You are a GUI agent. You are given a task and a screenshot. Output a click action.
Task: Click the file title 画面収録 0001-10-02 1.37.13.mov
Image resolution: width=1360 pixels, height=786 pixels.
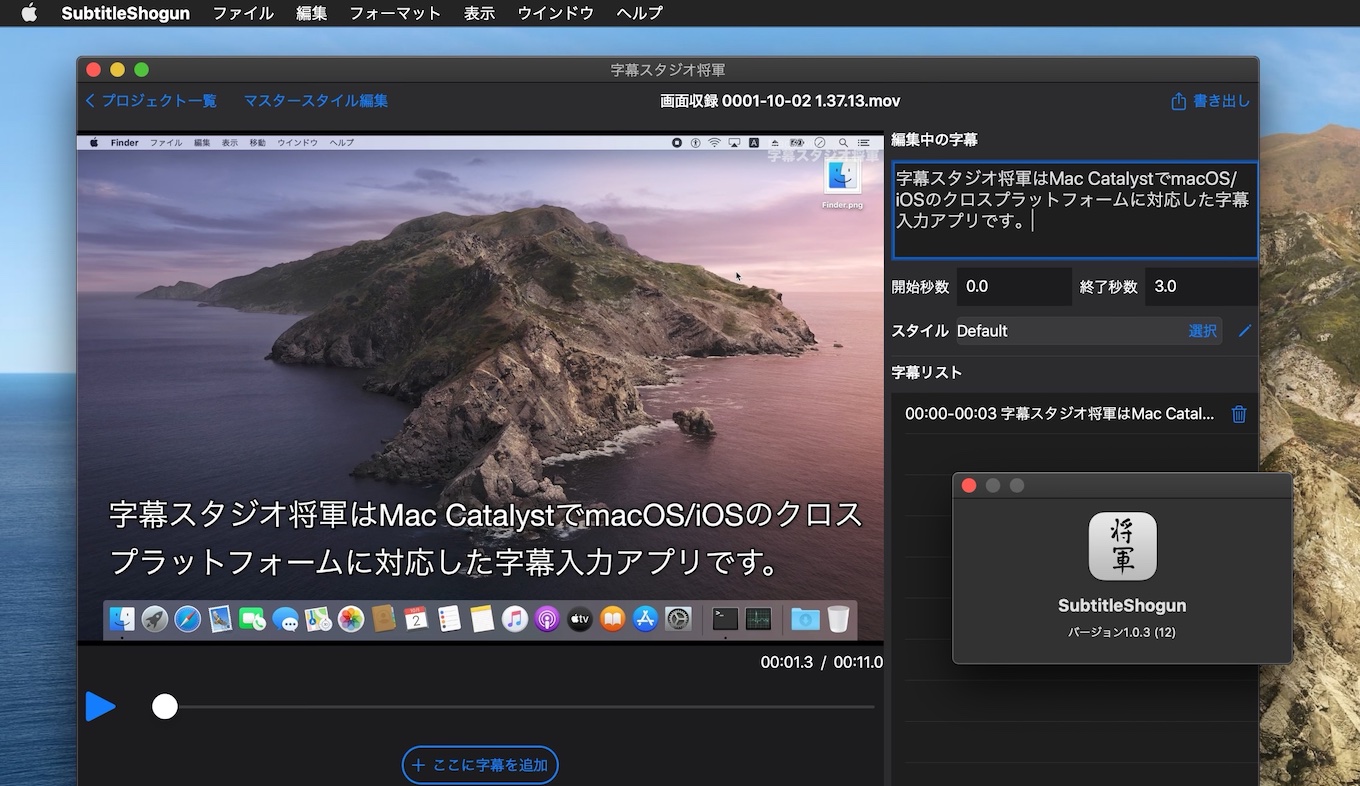point(780,101)
